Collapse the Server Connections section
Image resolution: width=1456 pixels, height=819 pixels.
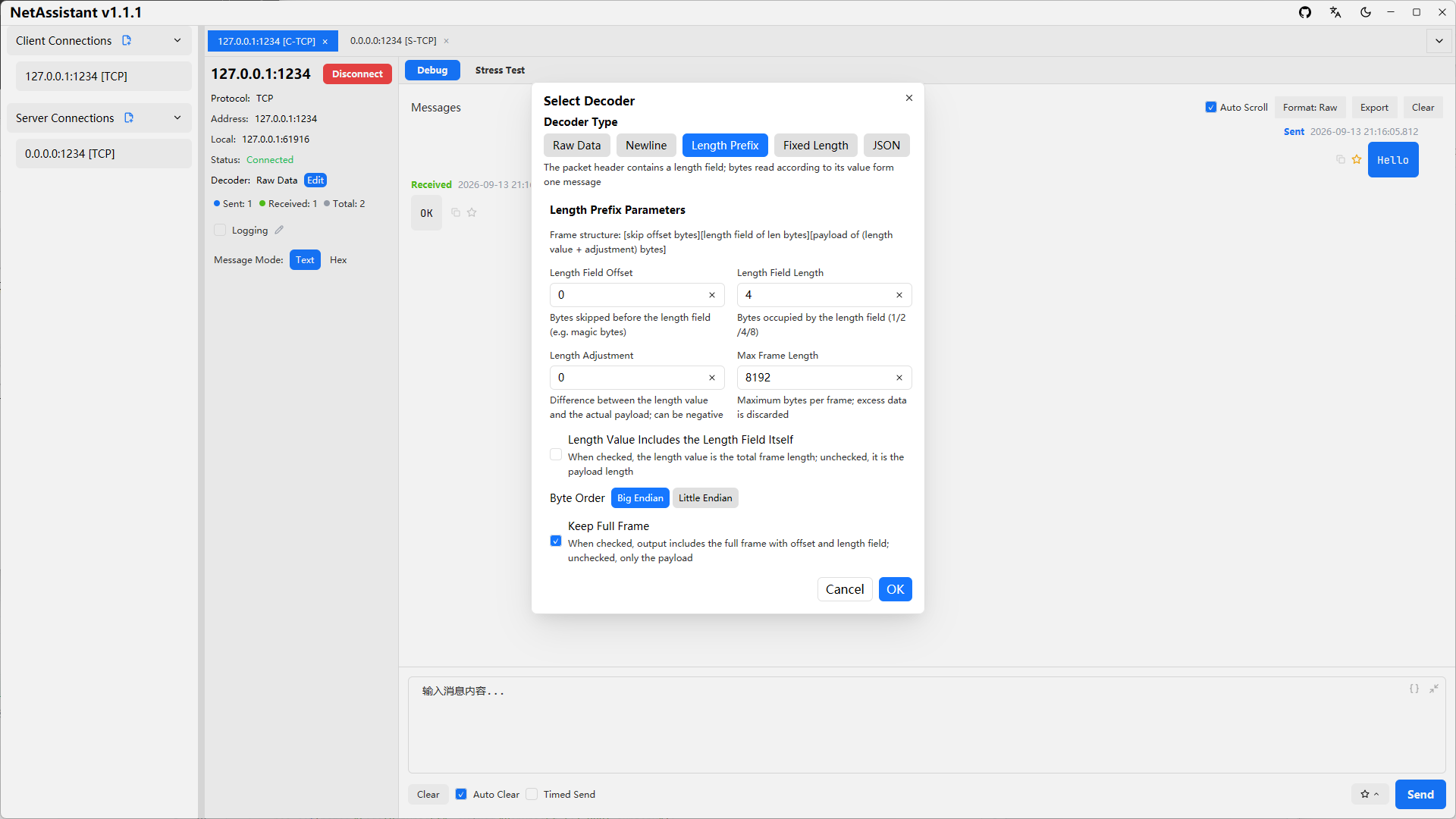click(177, 118)
